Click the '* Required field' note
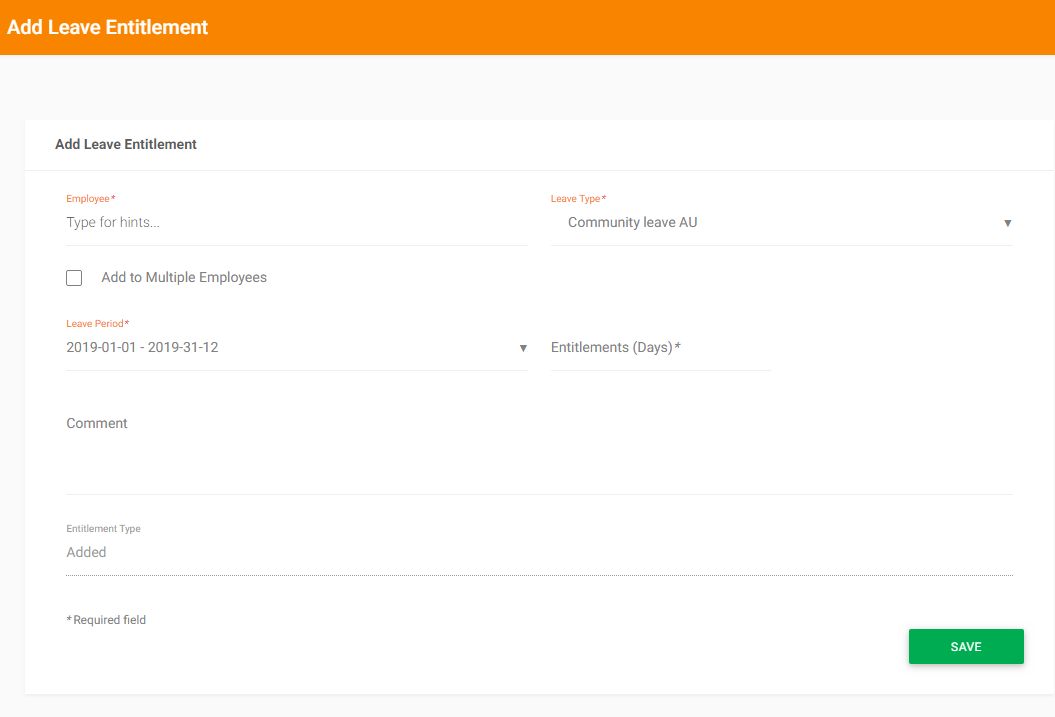The width and height of the screenshot is (1055, 717). 106,620
